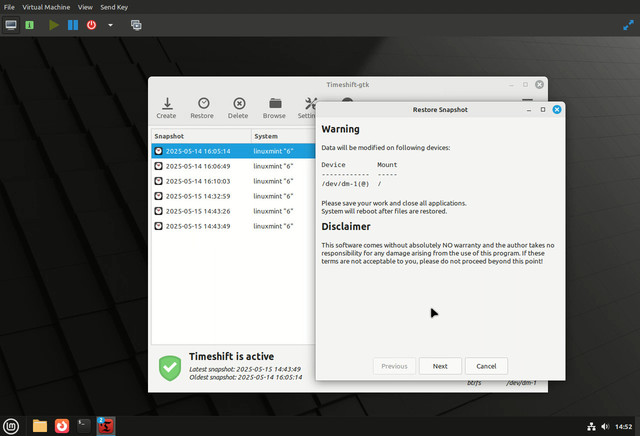The height and width of the screenshot is (436, 640).
Task: Select snapshot 2025-05-14 16:06:49
Action: [x=233, y=166]
